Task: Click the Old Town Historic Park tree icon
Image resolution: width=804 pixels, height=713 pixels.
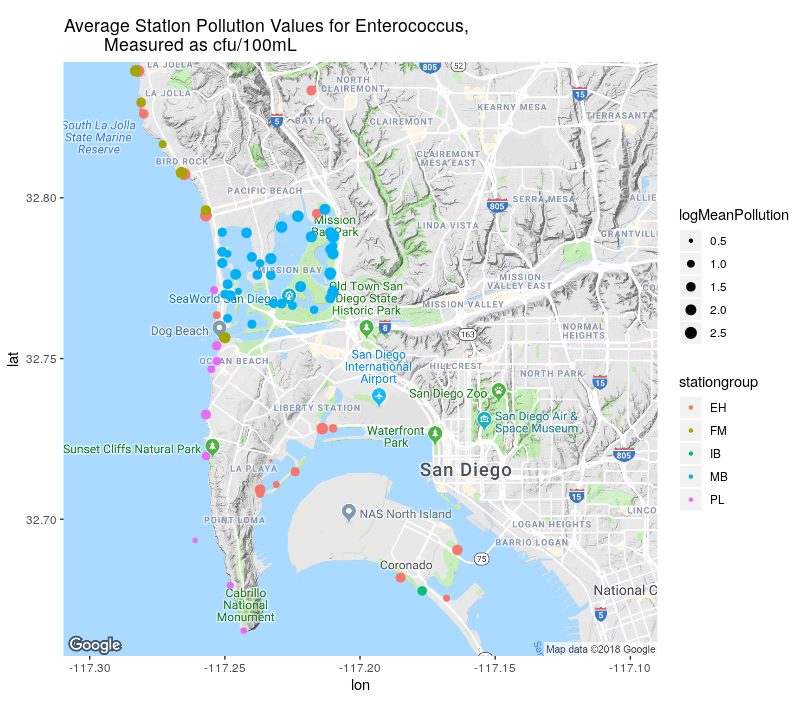Action: (366, 327)
